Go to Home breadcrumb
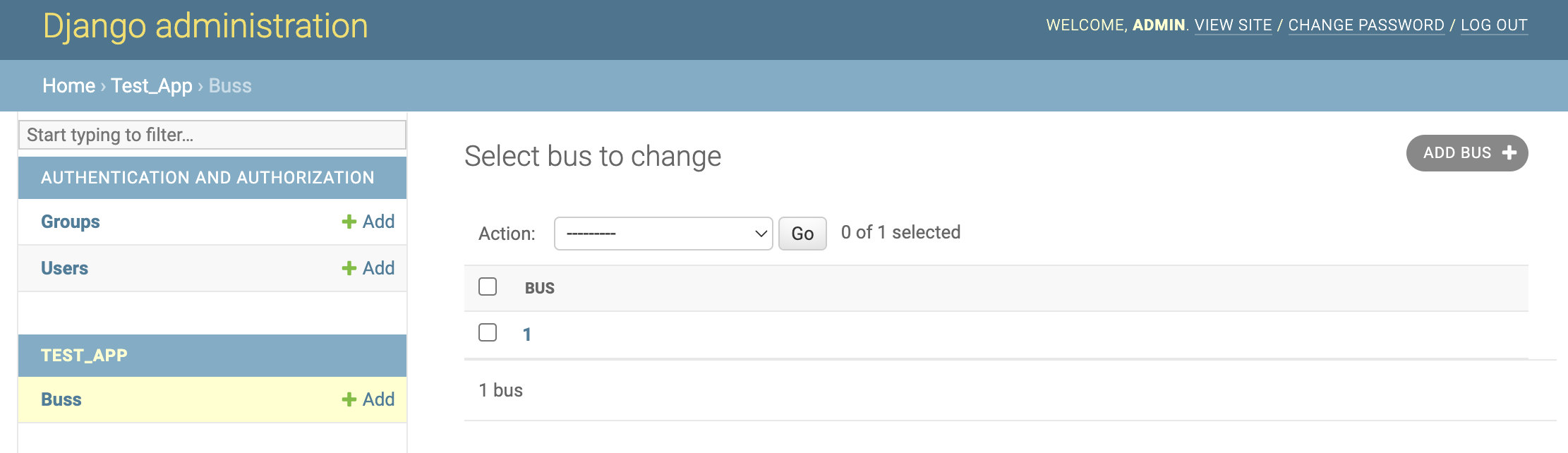The width and height of the screenshot is (1568, 453). [x=68, y=85]
